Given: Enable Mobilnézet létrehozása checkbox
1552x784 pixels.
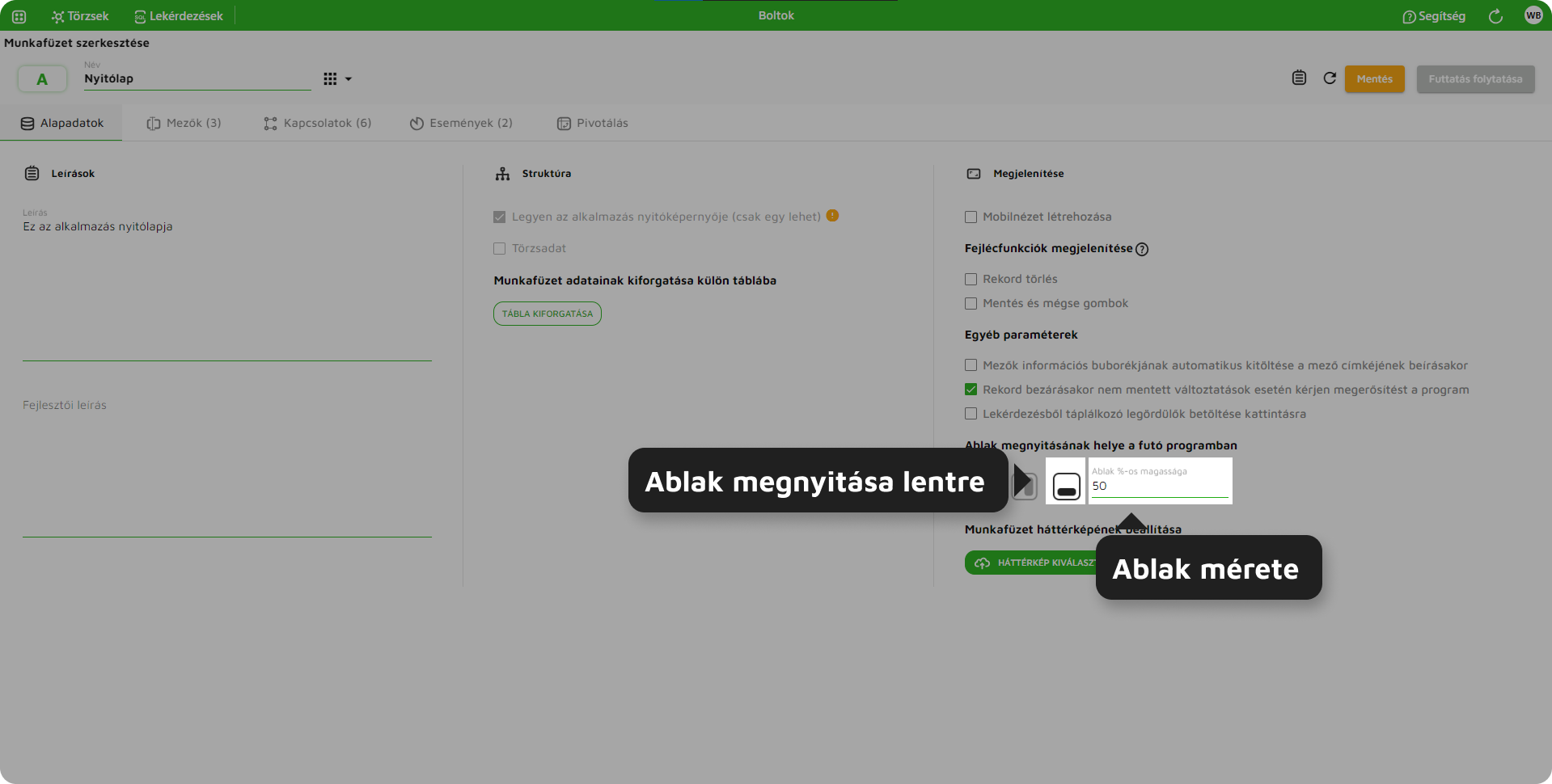Looking at the screenshot, I should (x=971, y=217).
